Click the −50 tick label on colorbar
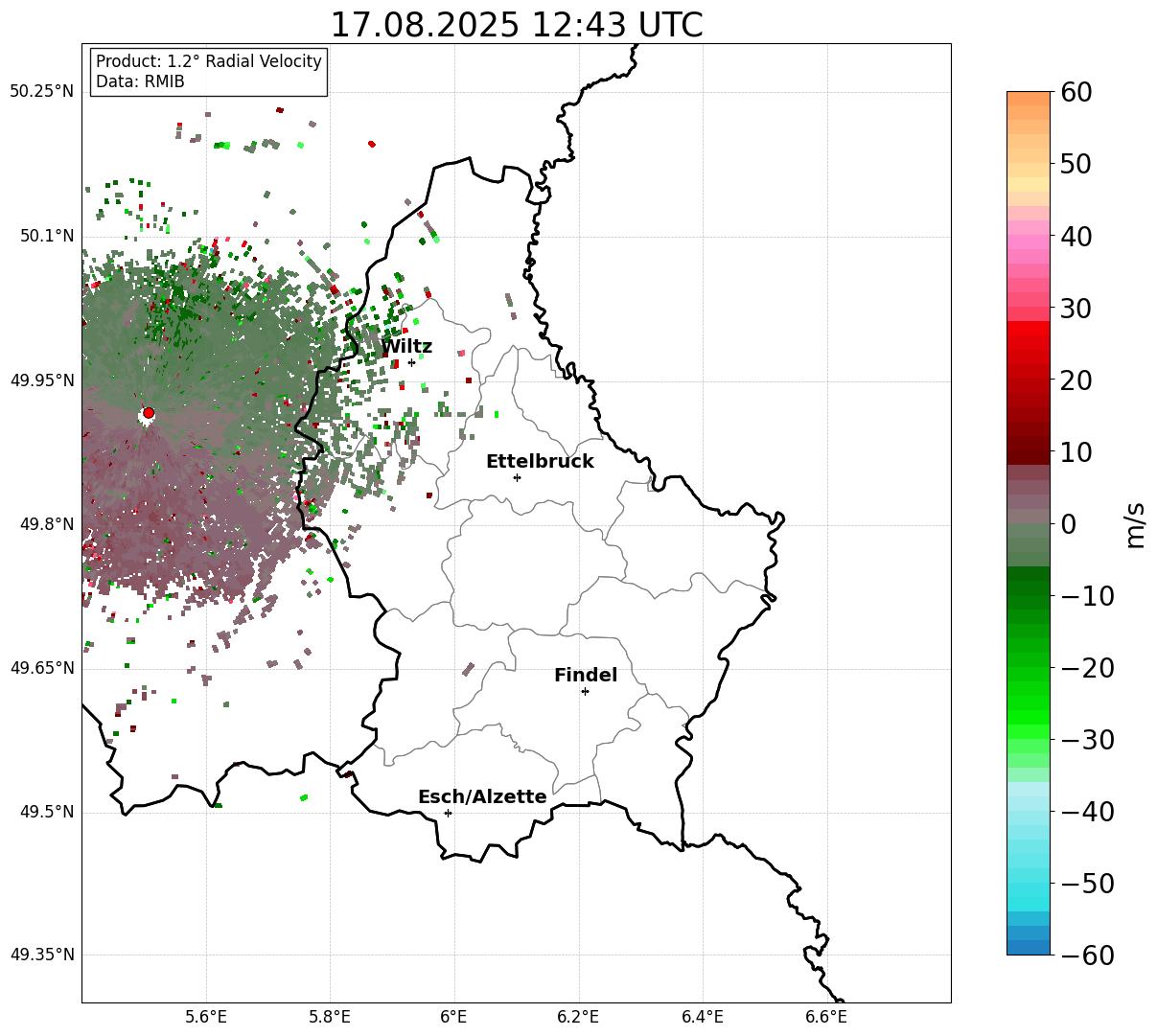Viewport: 1157px width, 1036px height. [1087, 884]
